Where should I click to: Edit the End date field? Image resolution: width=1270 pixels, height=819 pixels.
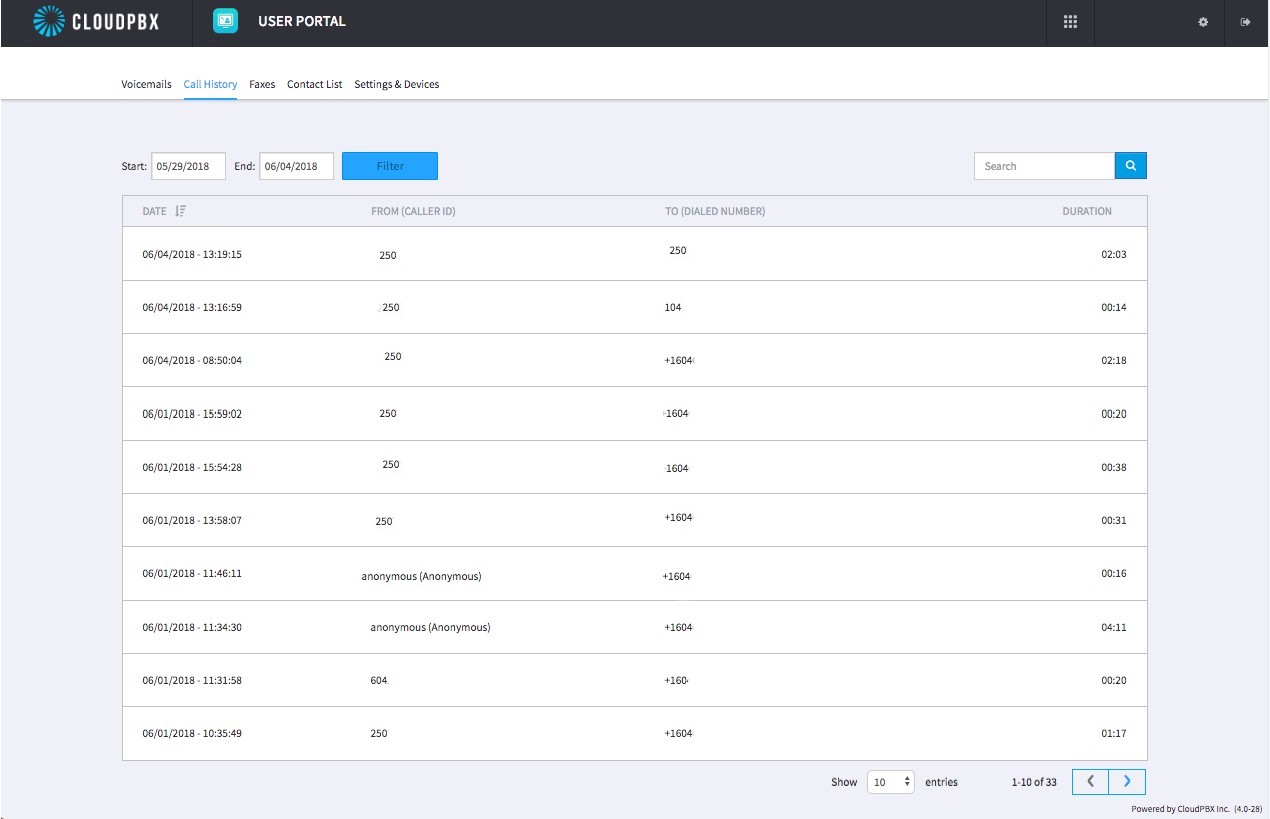click(x=296, y=166)
